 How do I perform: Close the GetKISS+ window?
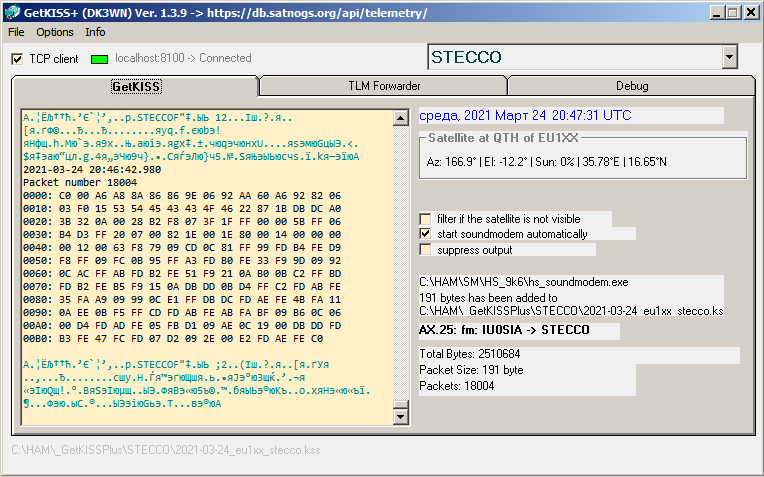click(x=751, y=13)
